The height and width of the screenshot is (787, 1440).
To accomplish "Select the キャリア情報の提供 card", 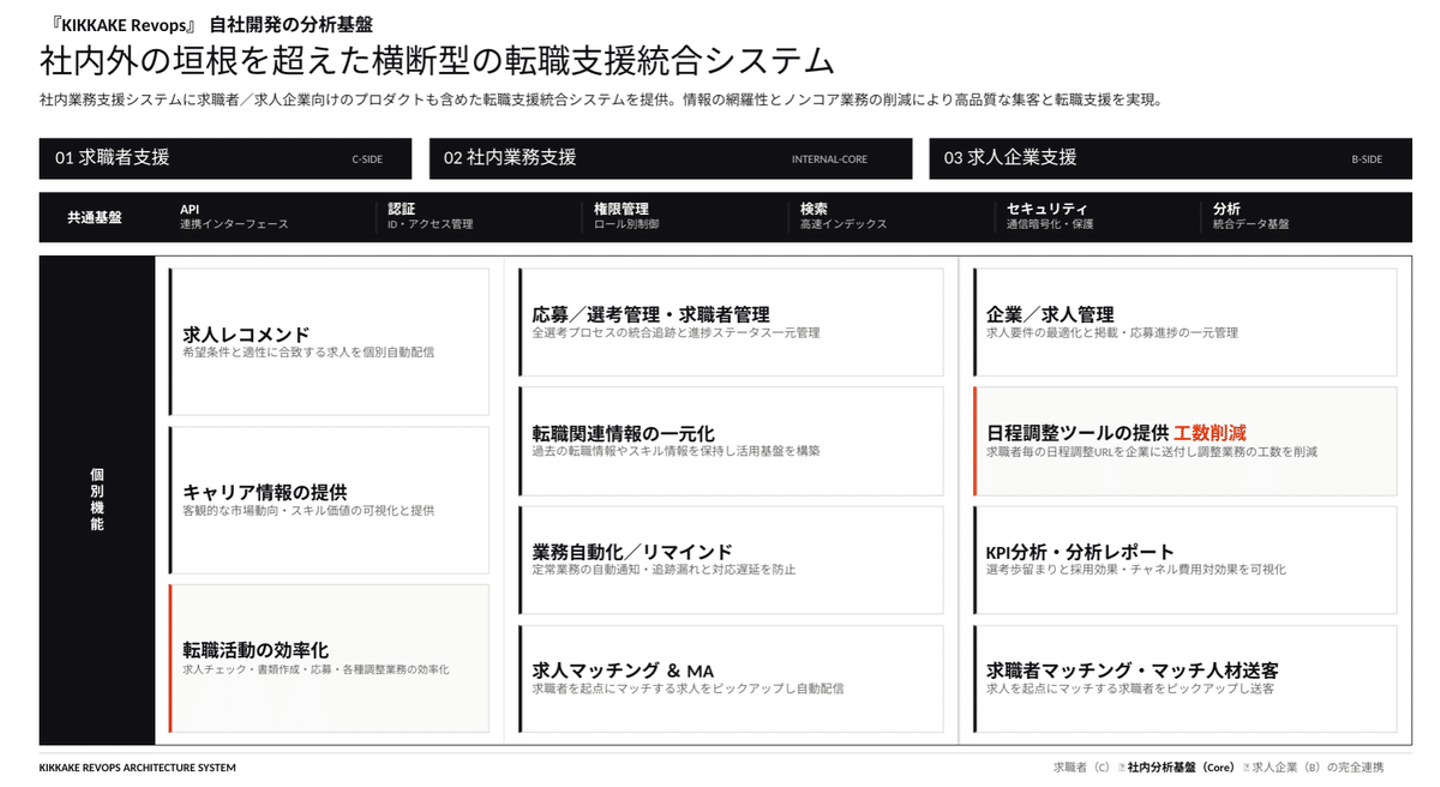I will coord(329,500).
